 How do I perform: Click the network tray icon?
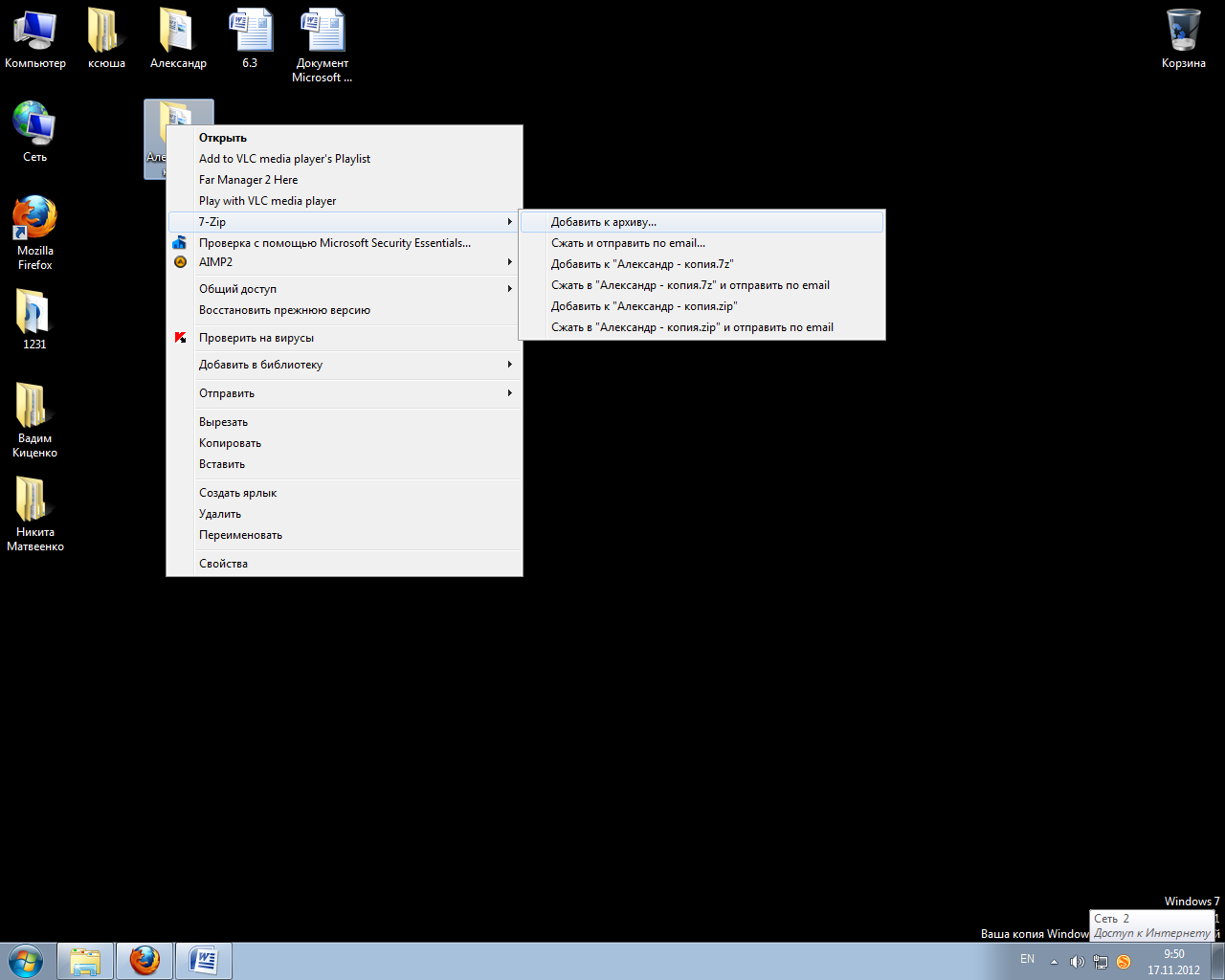click(1101, 962)
